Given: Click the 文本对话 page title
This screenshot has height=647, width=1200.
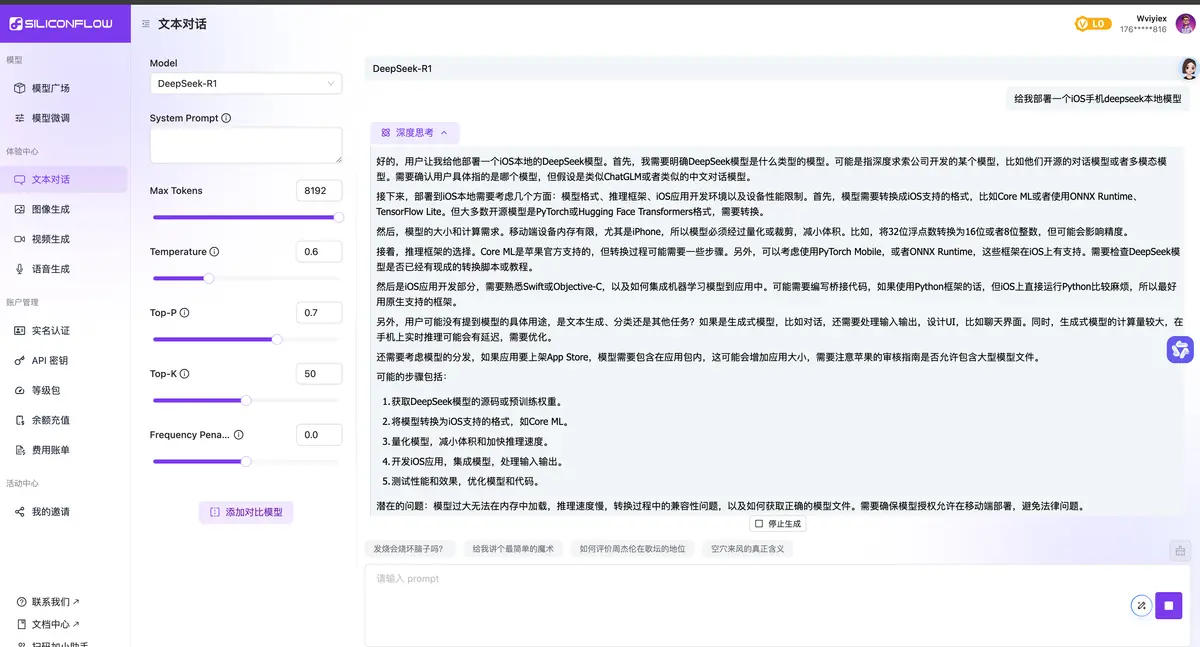Looking at the screenshot, I should (182, 23).
